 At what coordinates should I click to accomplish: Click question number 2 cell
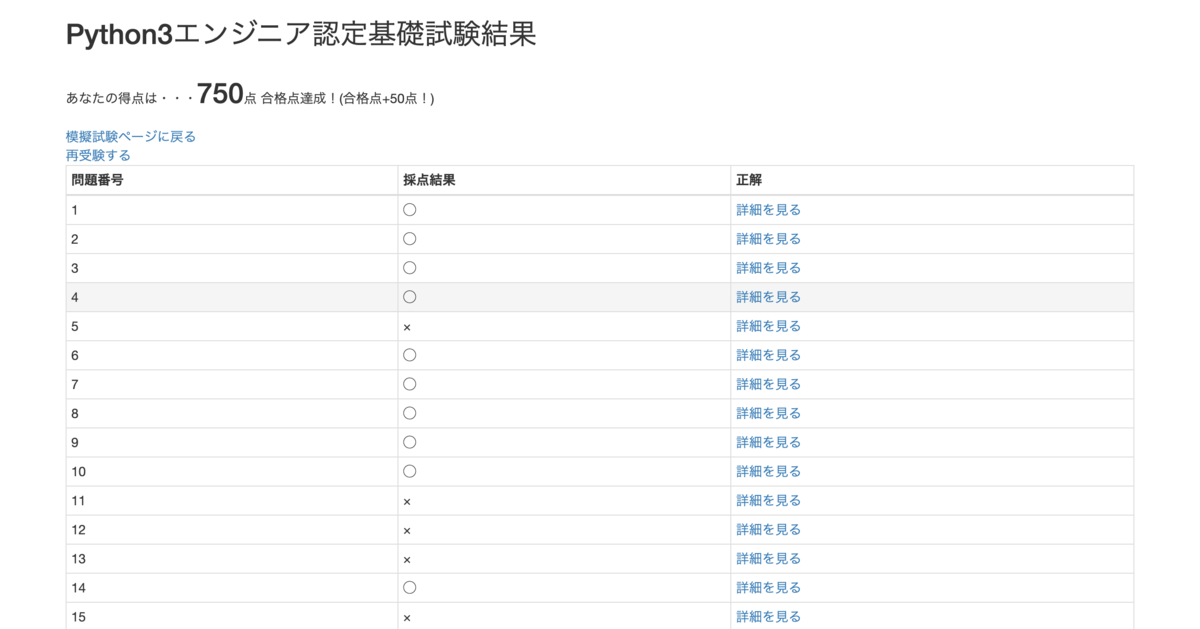coord(232,239)
